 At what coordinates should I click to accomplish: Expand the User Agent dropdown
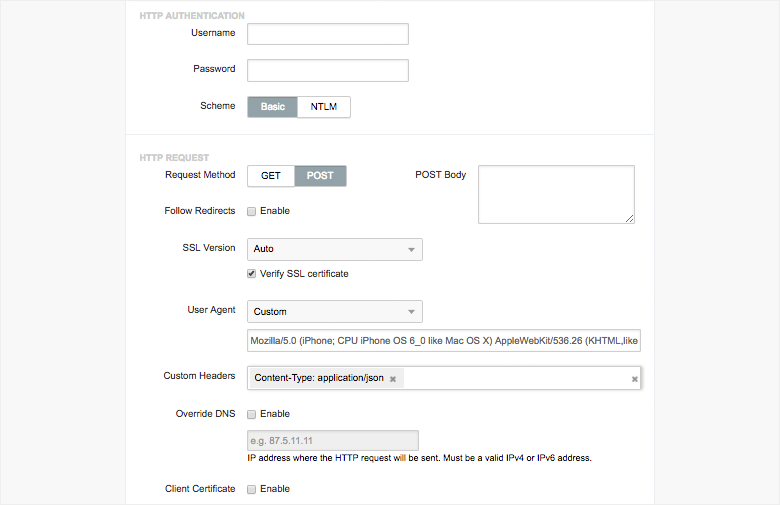coord(410,312)
